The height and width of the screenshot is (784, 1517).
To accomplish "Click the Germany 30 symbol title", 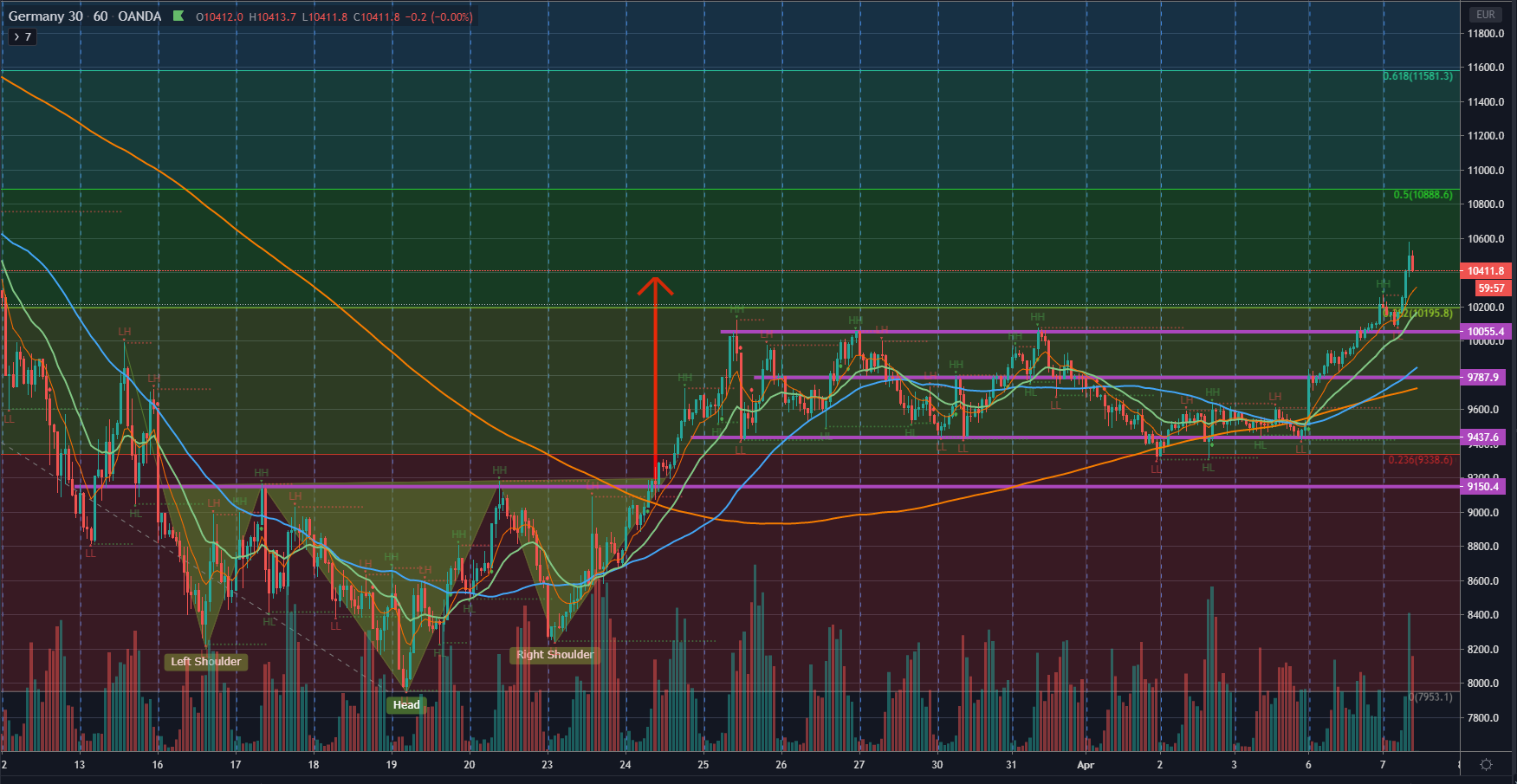I will click(45, 16).
